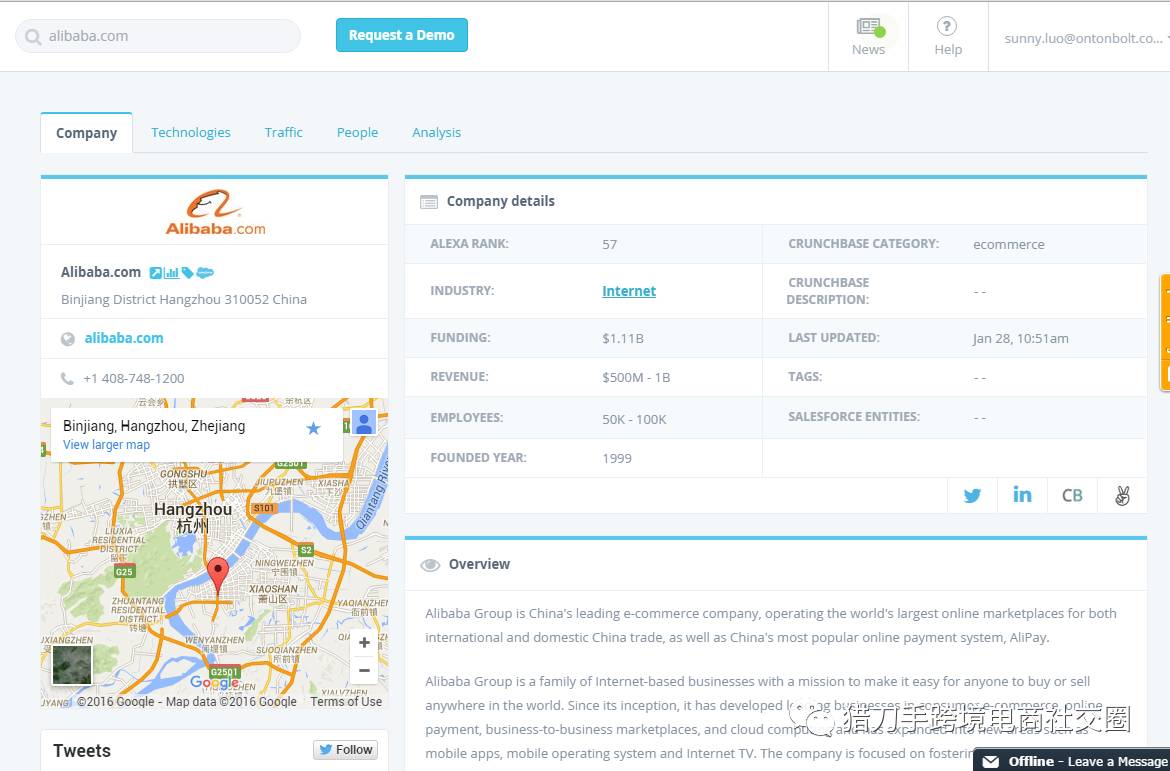The height and width of the screenshot is (771, 1170).
Task: Click Binjiang, Hangzhou, Zhejiang map title
Action: (154, 426)
